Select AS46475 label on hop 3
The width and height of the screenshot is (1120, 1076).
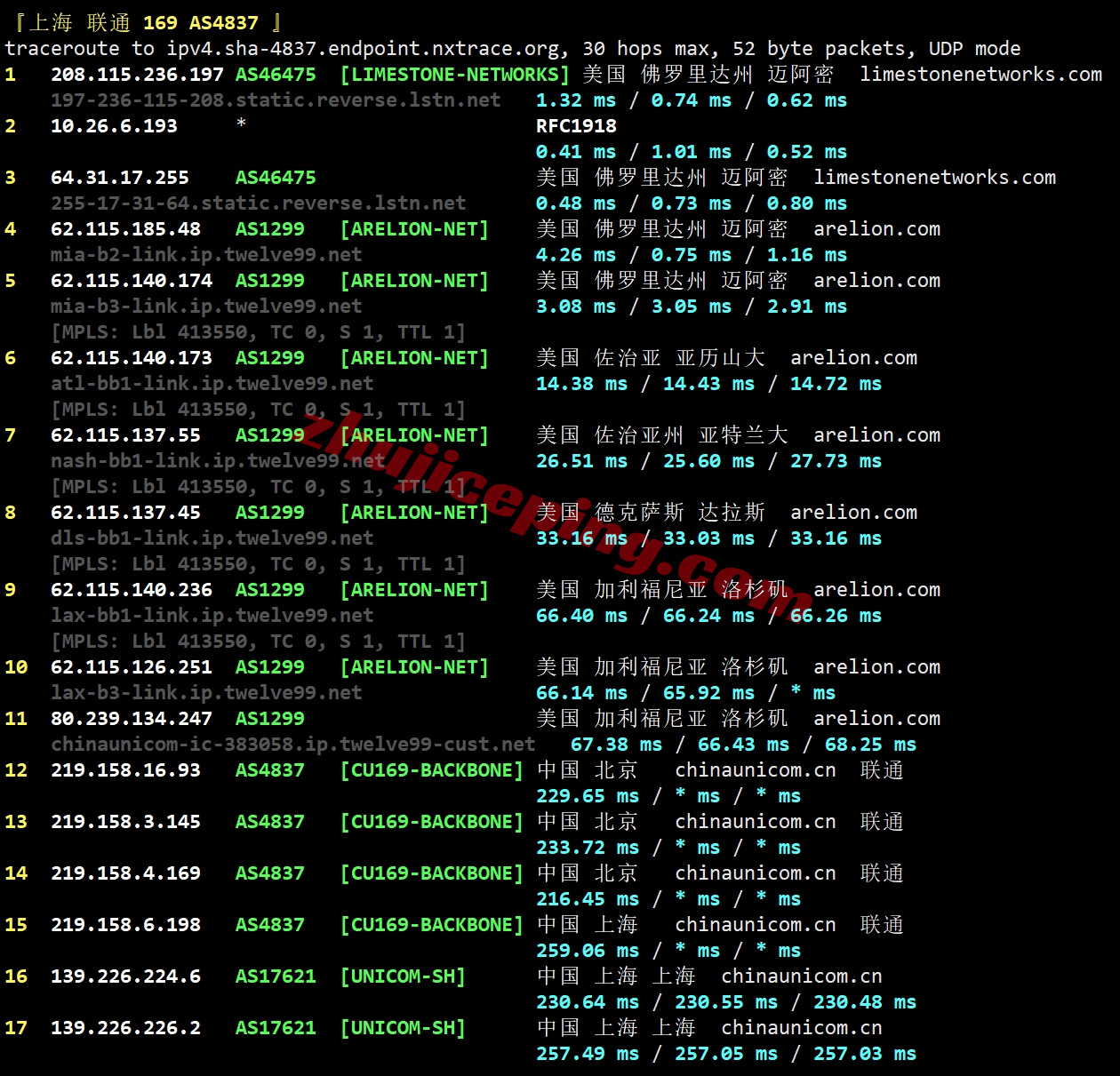[x=276, y=177]
